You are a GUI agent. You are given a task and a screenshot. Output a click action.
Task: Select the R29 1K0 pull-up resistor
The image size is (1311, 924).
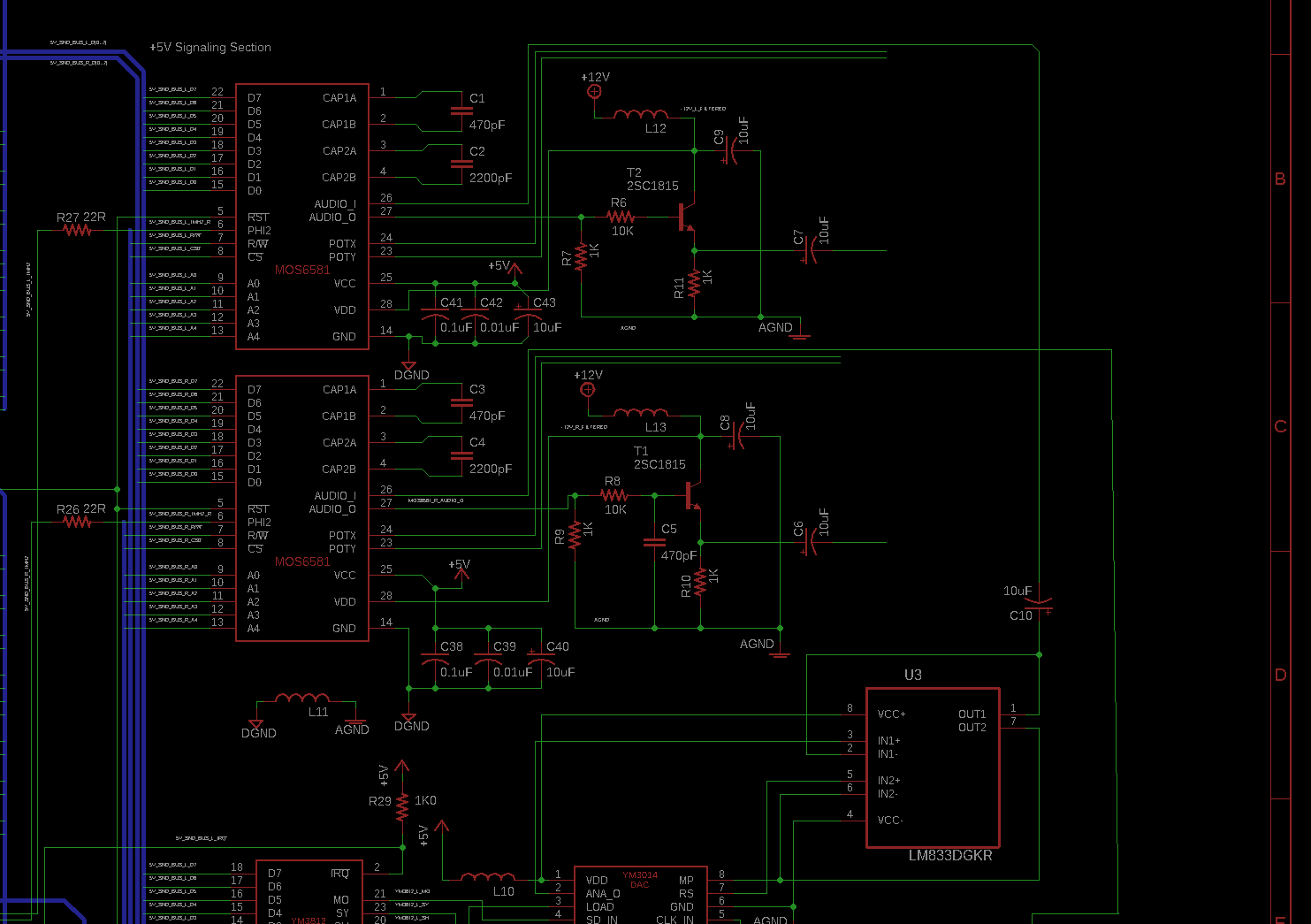pos(402,806)
